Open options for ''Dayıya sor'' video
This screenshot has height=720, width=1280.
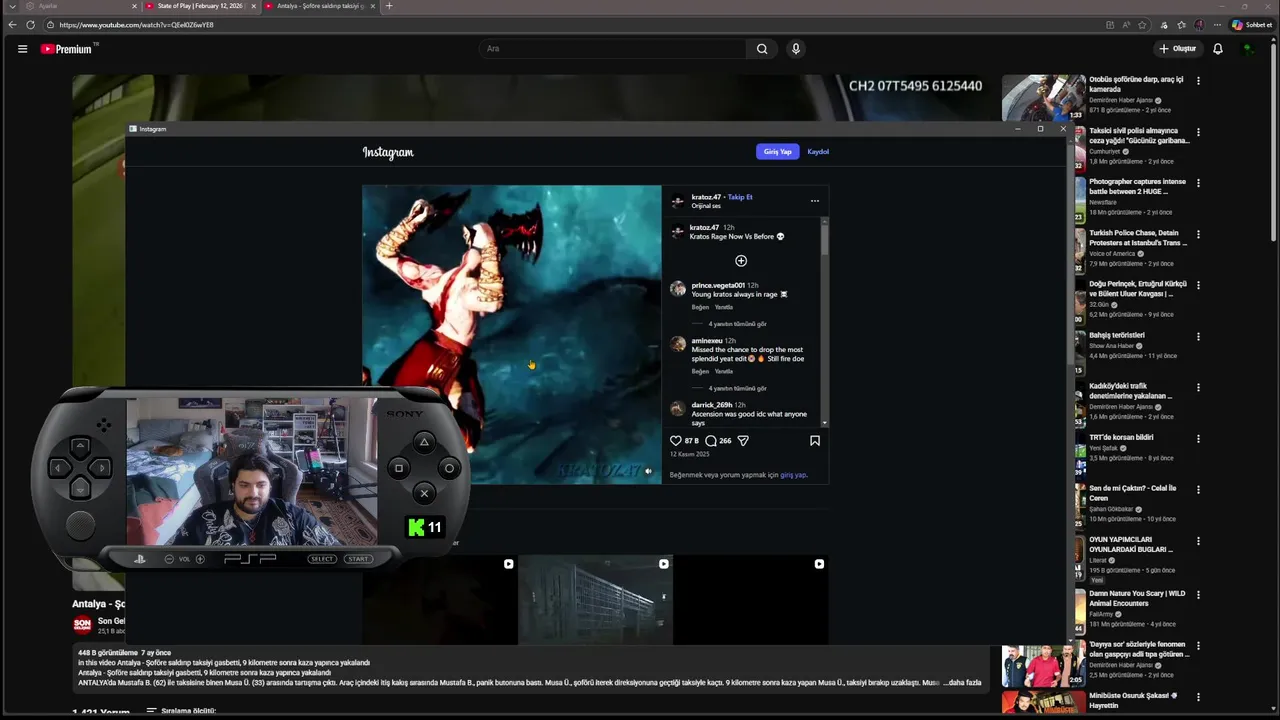(x=1198, y=646)
